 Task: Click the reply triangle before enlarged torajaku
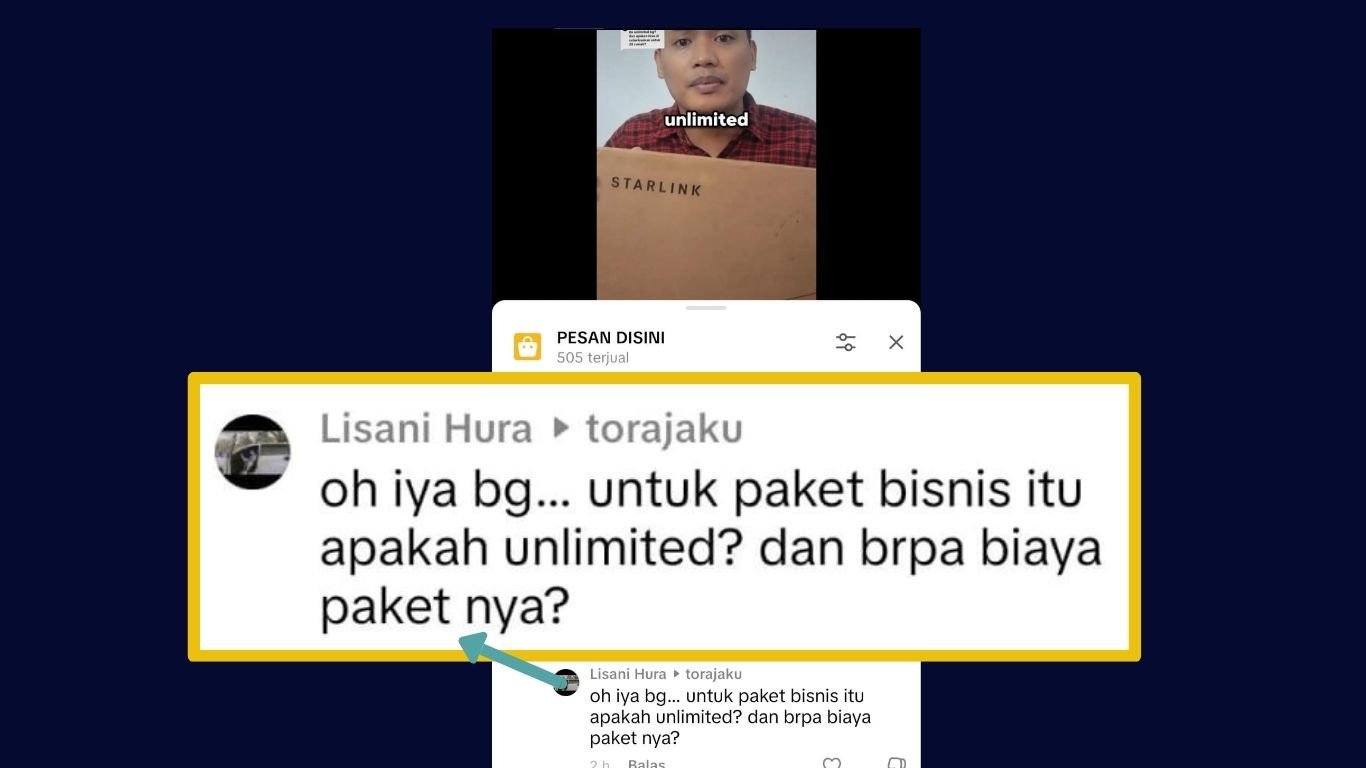[561, 430]
